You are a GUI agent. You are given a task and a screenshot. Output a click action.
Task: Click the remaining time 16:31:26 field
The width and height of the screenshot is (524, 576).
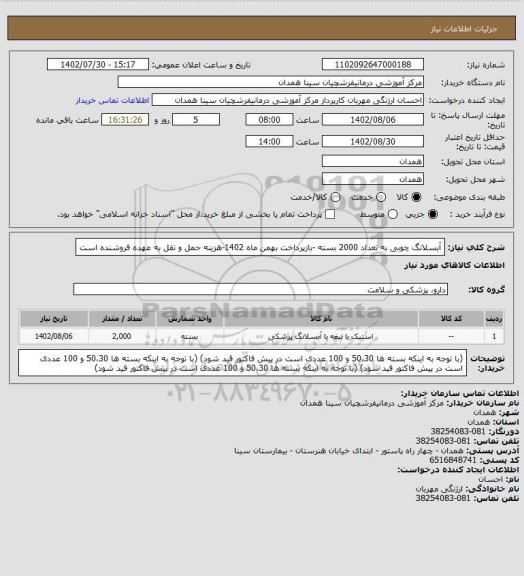click(125, 119)
